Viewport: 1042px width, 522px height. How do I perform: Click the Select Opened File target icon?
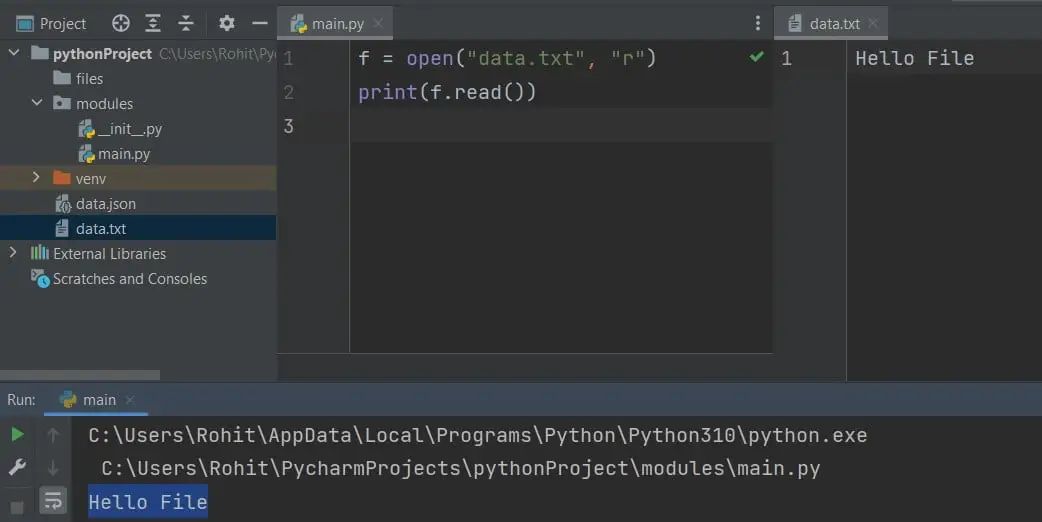point(120,24)
